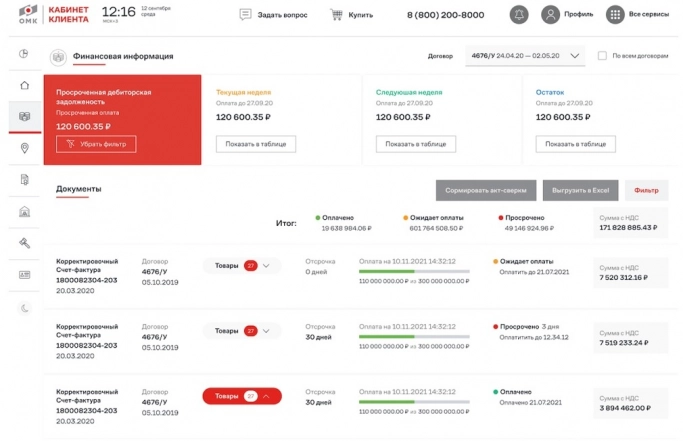Click 'Ожидает оплаты' total 601 764 508.50

click(x=436, y=228)
